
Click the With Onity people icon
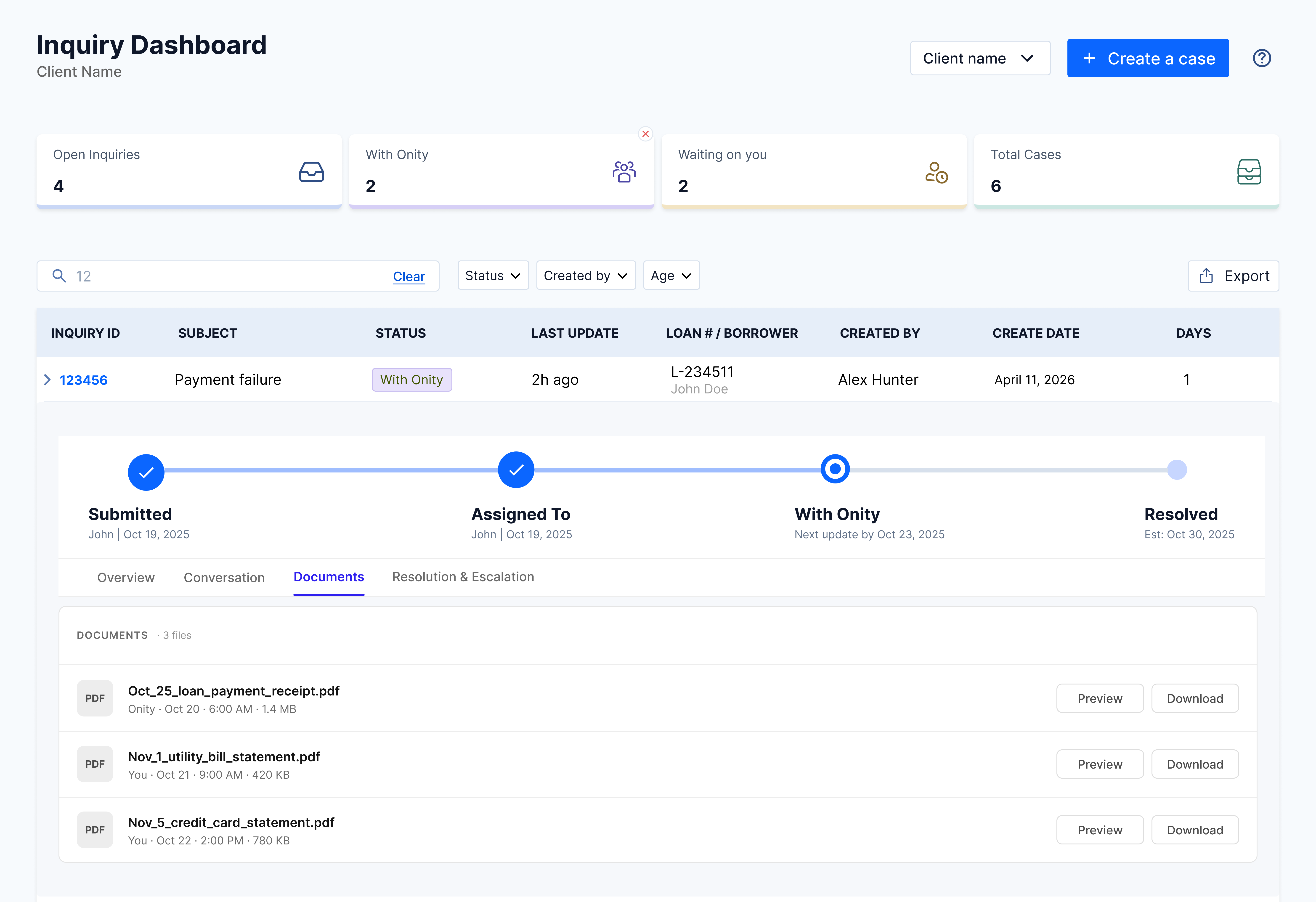(624, 172)
